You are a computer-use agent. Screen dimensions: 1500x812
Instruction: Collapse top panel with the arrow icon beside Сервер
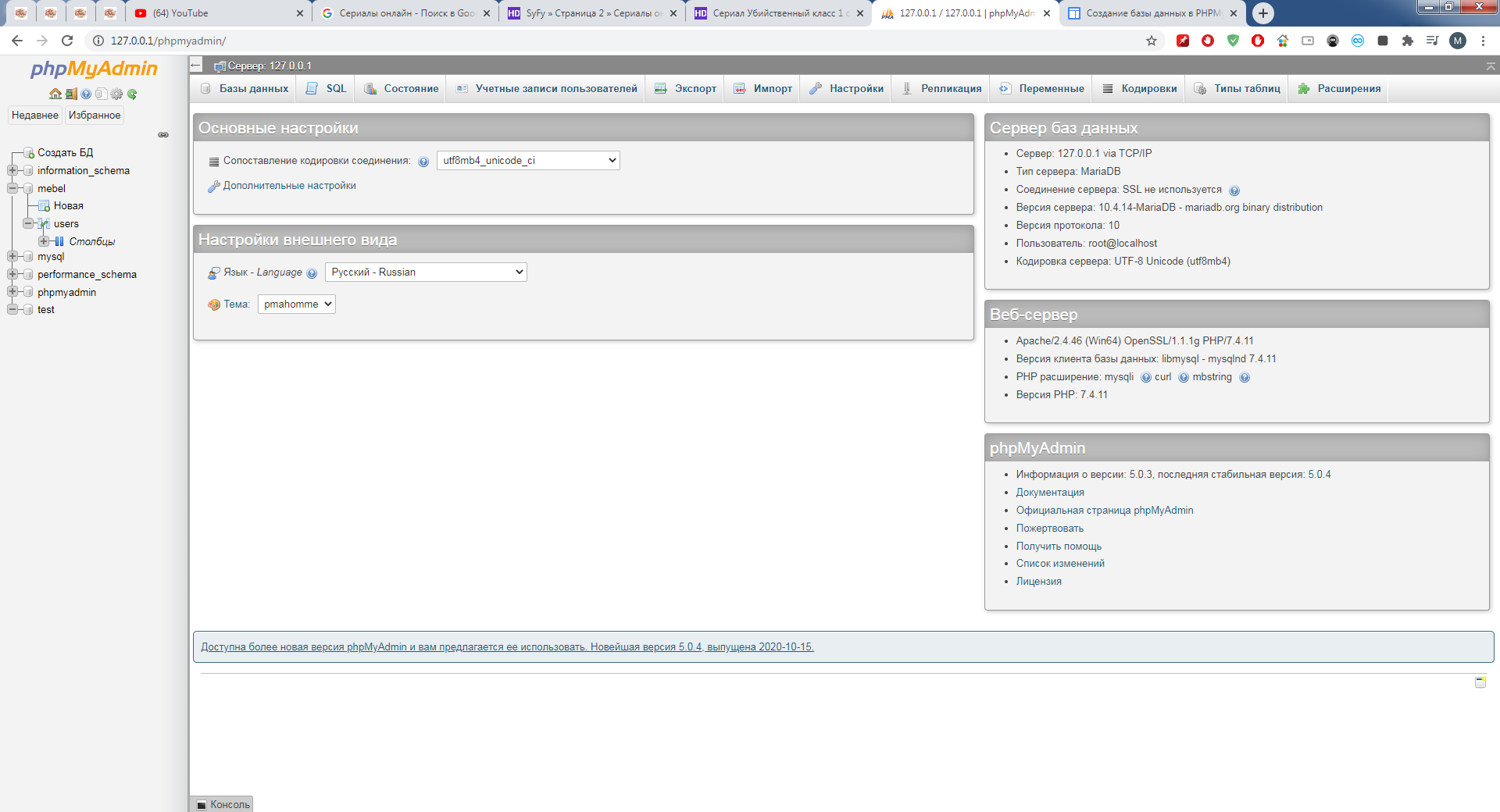coord(196,66)
